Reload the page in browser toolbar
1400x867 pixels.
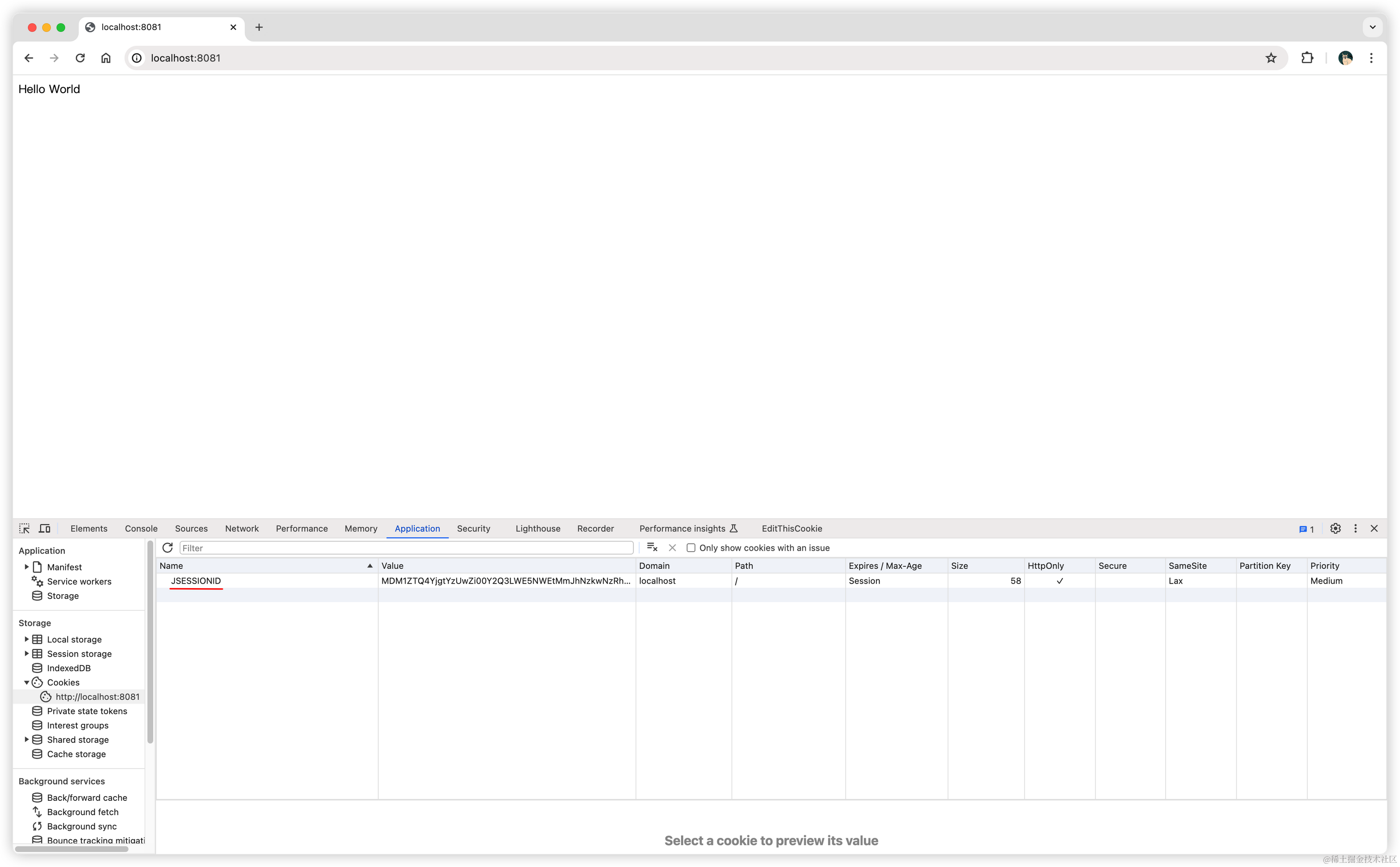tap(80, 58)
